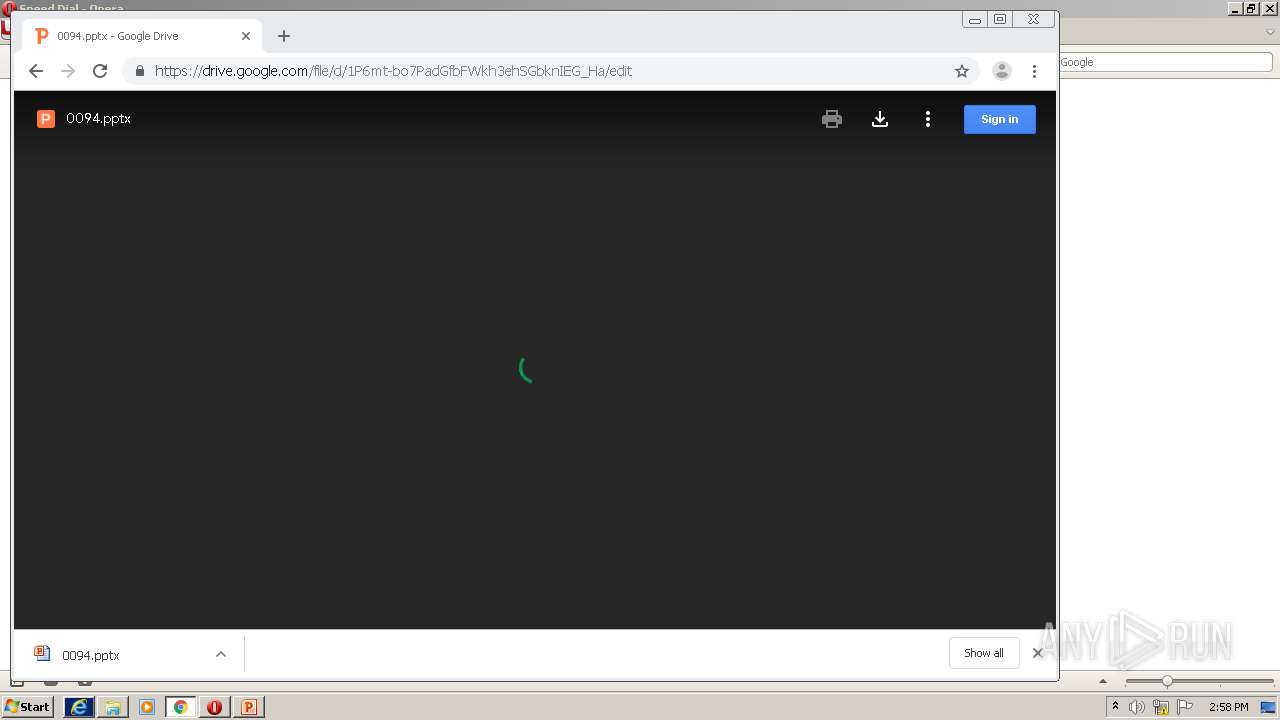The width and height of the screenshot is (1280, 720).
Task: Open the volume control in the tray
Action: (1137, 707)
